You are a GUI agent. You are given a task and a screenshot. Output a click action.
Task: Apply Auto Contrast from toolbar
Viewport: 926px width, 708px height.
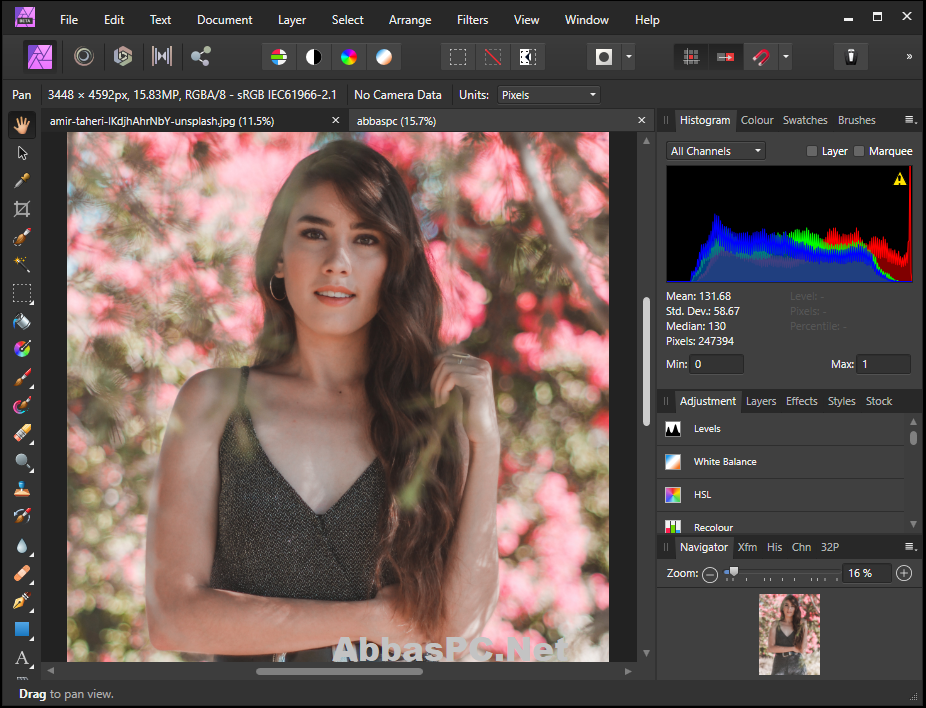(x=314, y=57)
